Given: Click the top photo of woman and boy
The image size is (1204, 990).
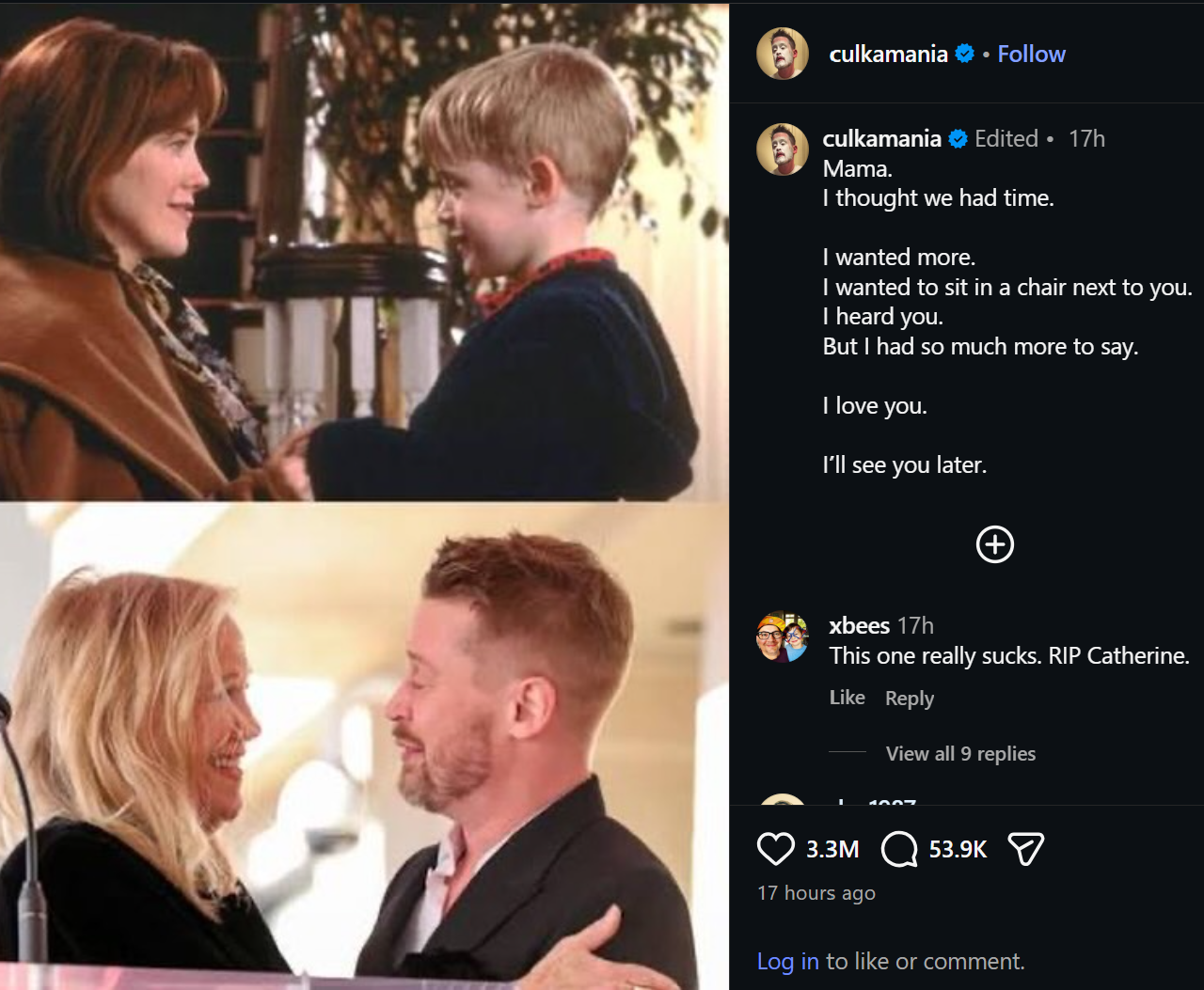Looking at the screenshot, I should click(x=364, y=252).
